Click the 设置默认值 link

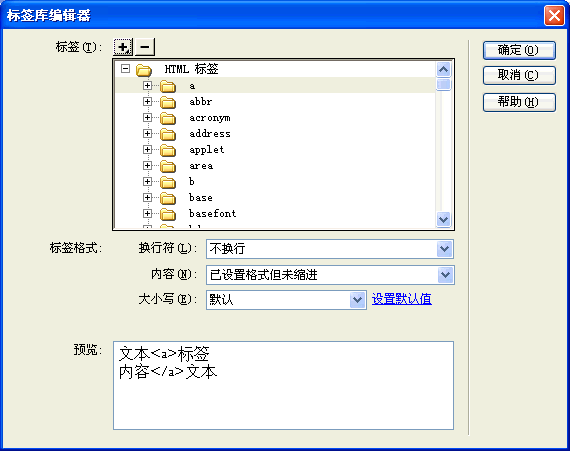click(402, 299)
